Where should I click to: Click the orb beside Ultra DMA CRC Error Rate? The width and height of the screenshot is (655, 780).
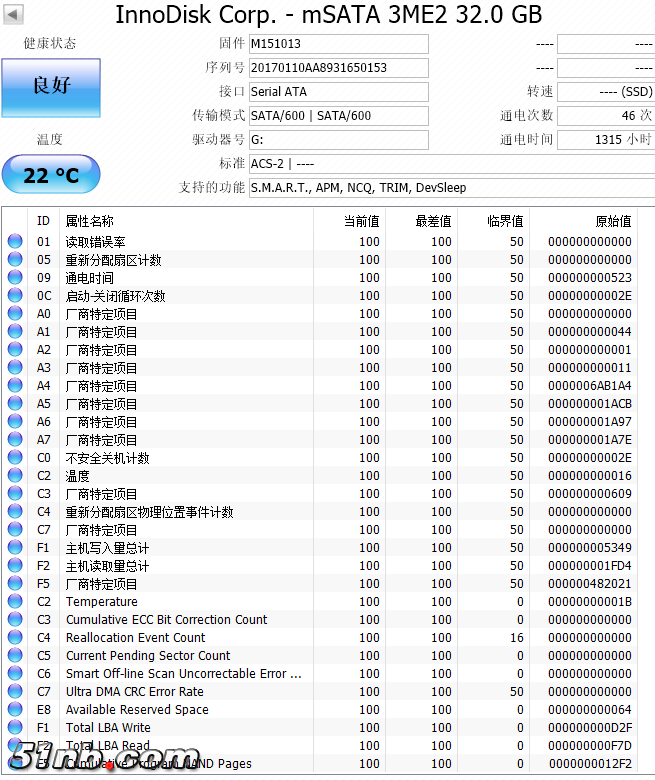click(x=15, y=691)
